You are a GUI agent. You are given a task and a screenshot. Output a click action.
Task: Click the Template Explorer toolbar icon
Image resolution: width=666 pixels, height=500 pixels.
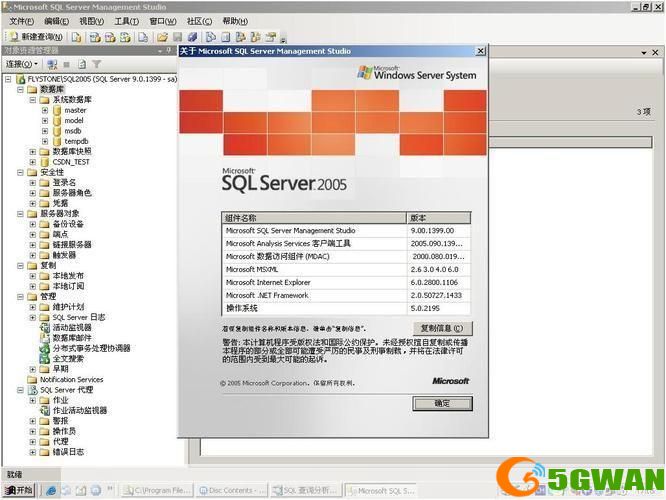(255, 37)
